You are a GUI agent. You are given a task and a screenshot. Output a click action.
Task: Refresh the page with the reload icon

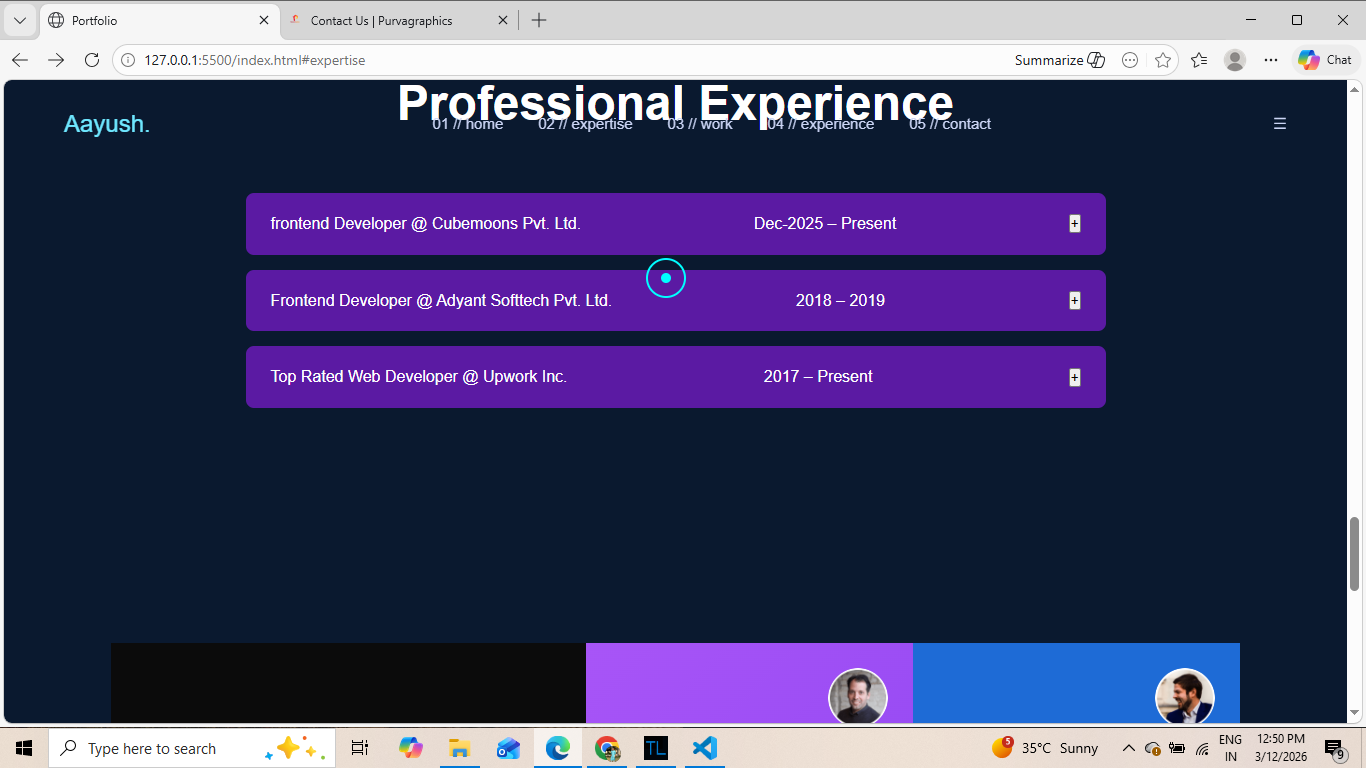(x=92, y=60)
